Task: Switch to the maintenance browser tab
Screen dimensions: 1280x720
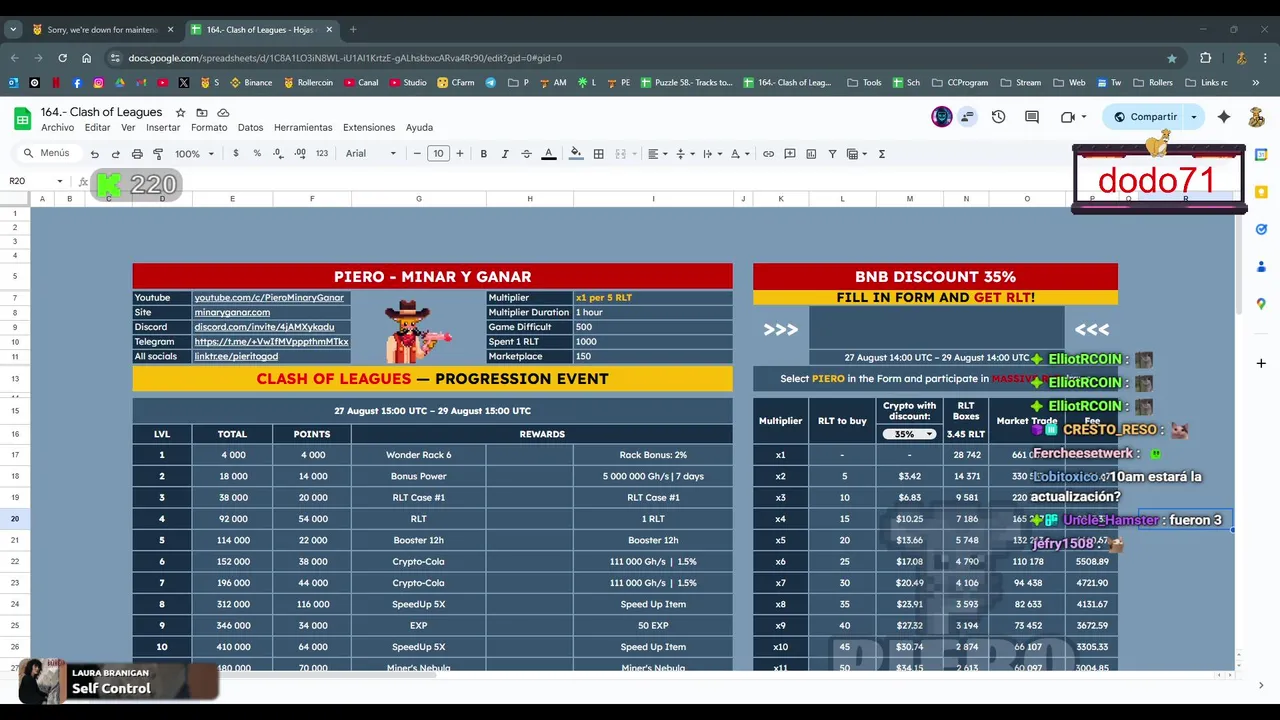Action: point(100,30)
